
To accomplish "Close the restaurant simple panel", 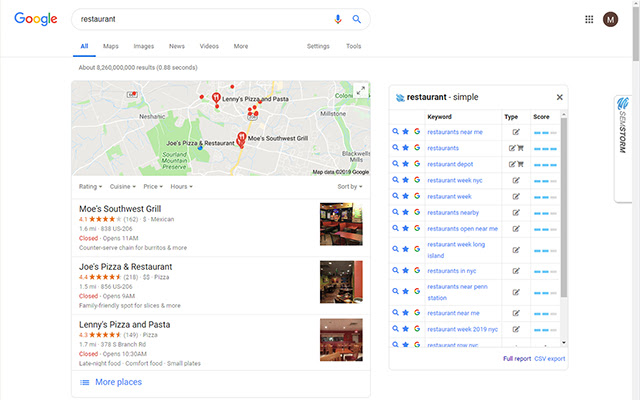I will 560,97.
